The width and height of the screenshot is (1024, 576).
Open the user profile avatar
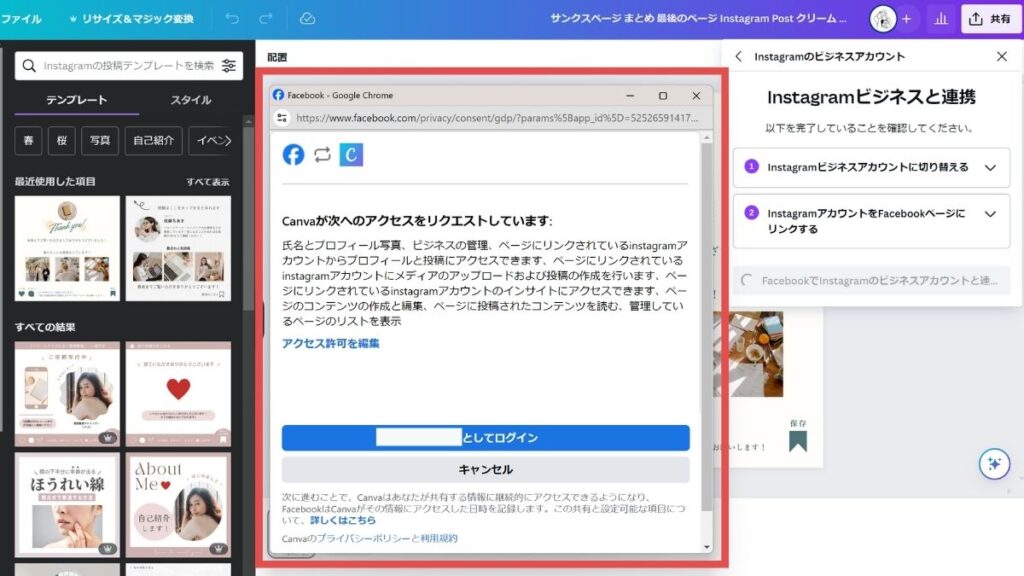click(x=882, y=19)
